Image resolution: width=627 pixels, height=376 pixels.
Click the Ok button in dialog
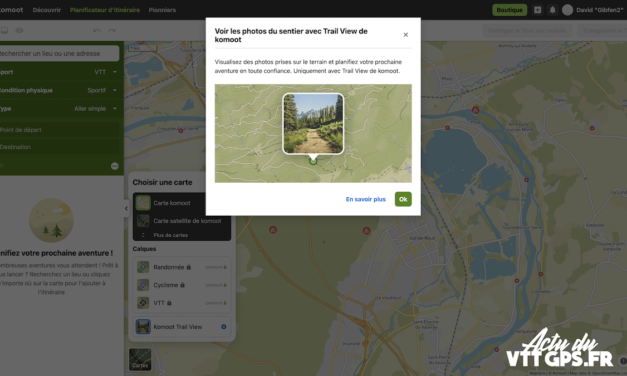pos(403,199)
